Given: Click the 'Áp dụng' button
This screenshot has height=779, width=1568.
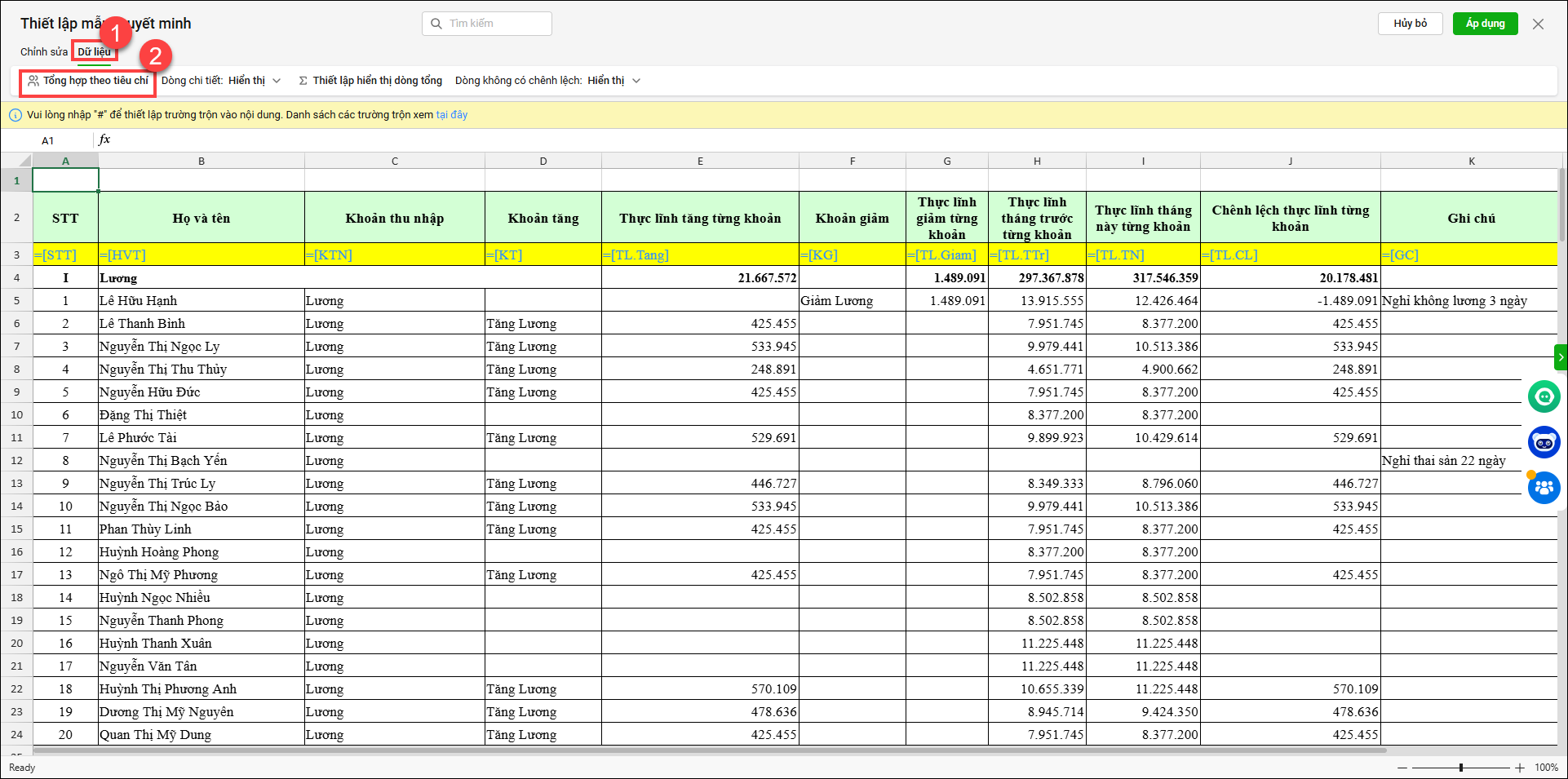Looking at the screenshot, I should tap(1485, 24).
